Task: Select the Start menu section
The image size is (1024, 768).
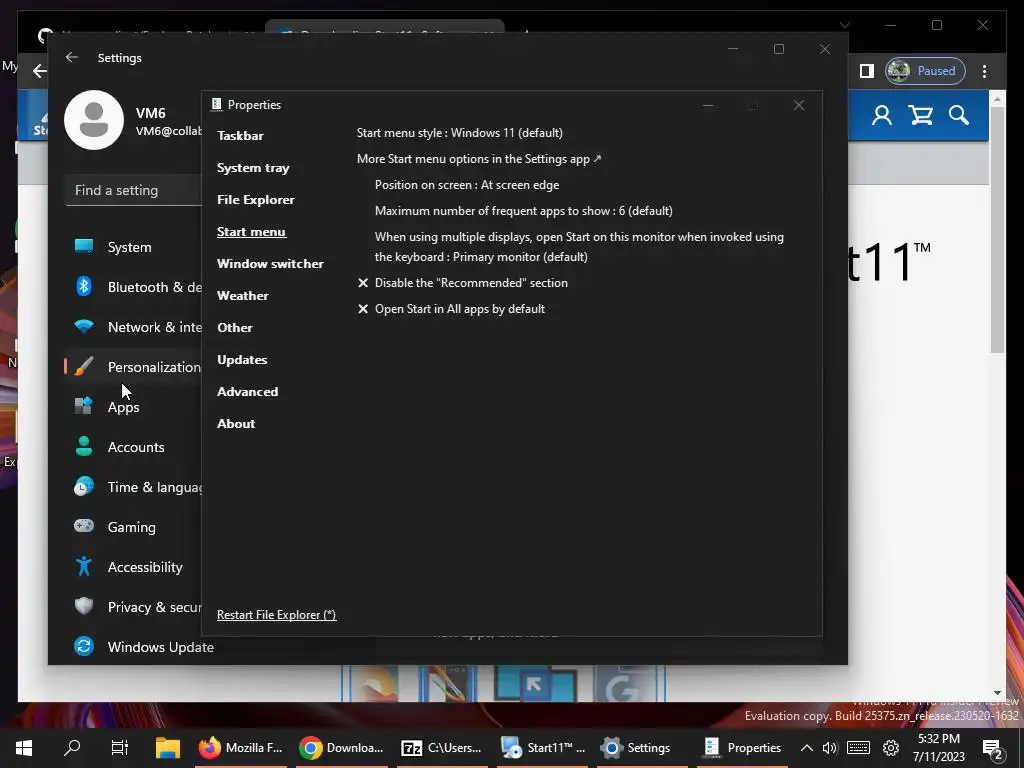Action: (x=251, y=232)
